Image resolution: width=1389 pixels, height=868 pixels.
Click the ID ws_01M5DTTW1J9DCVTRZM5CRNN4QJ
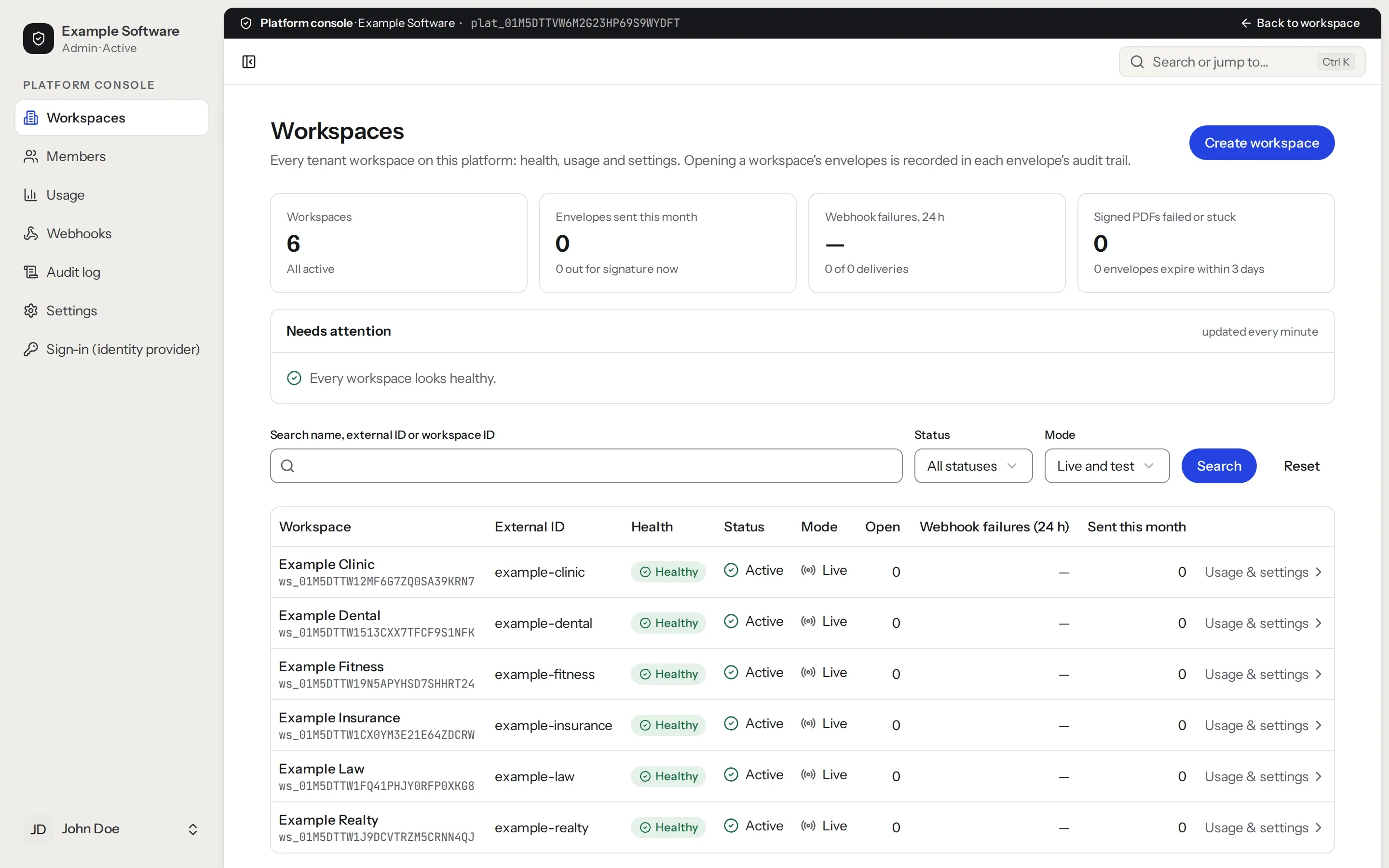coord(377,837)
